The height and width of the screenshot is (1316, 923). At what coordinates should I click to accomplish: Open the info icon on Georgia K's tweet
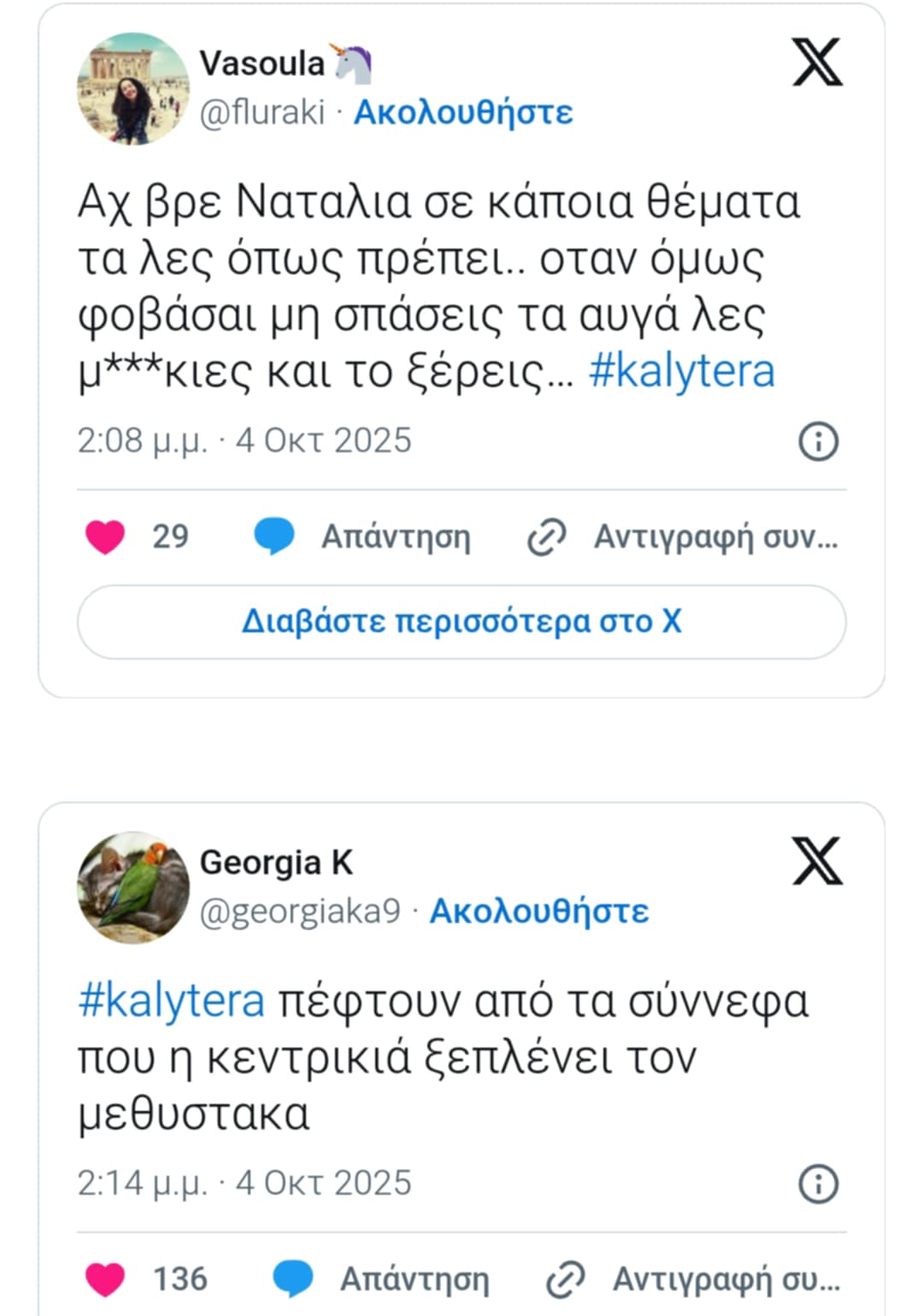[x=818, y=1184]
